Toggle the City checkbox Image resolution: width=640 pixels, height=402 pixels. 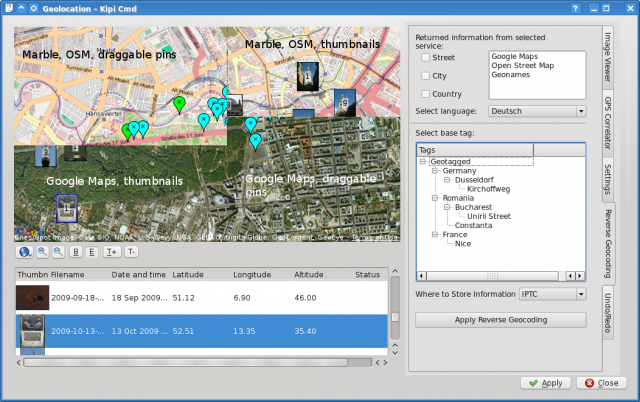coord(424,76)
